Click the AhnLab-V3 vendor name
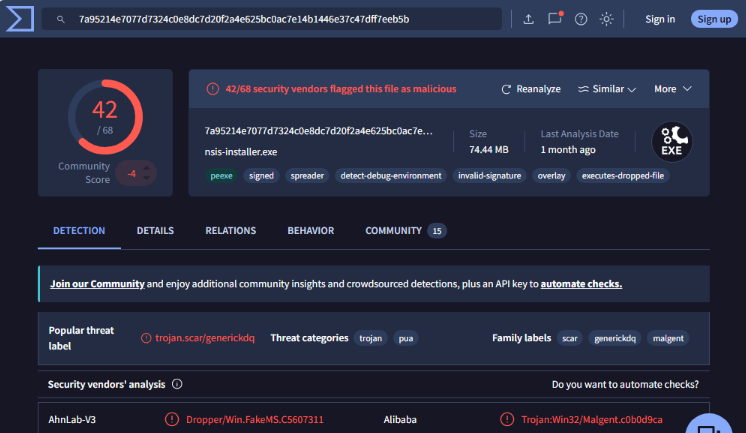Screen dimensions: 746x433 point(72,420)
